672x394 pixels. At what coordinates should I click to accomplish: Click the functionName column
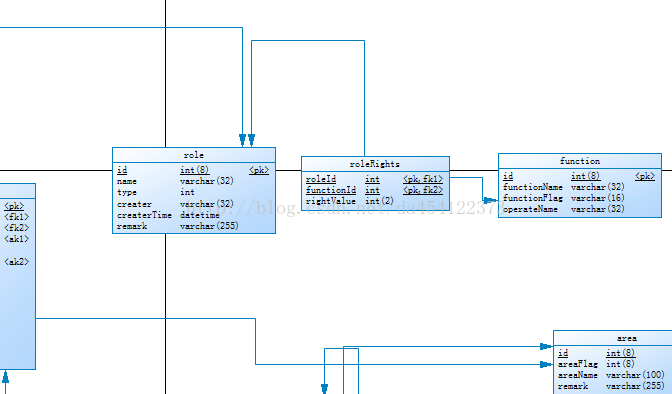pos(533,187)
